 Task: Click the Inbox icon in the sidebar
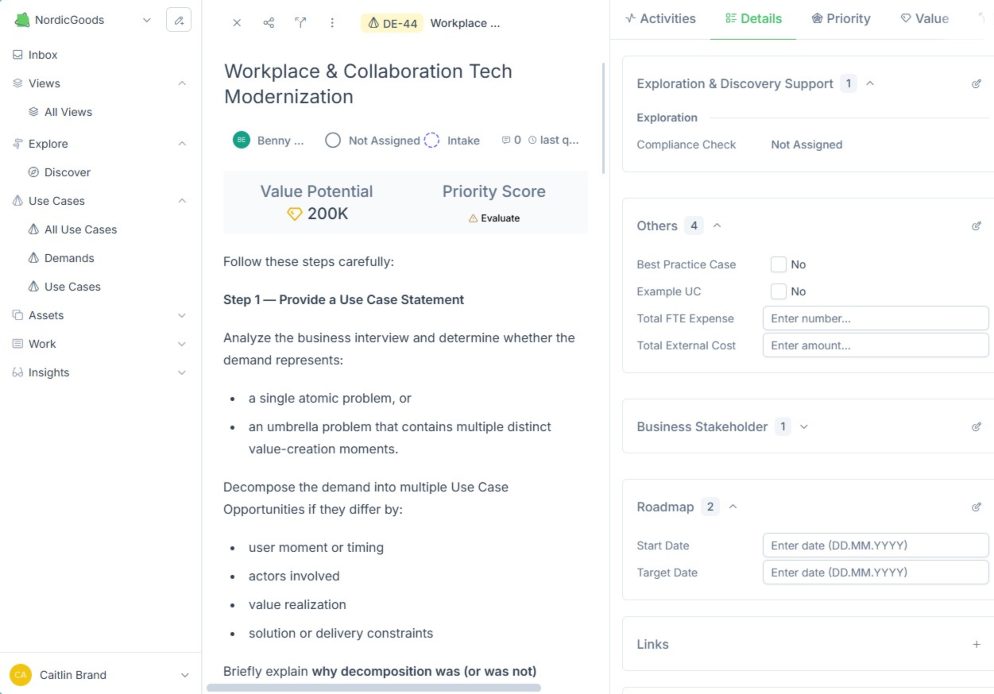pyautogui.click(x=18, y=55)
